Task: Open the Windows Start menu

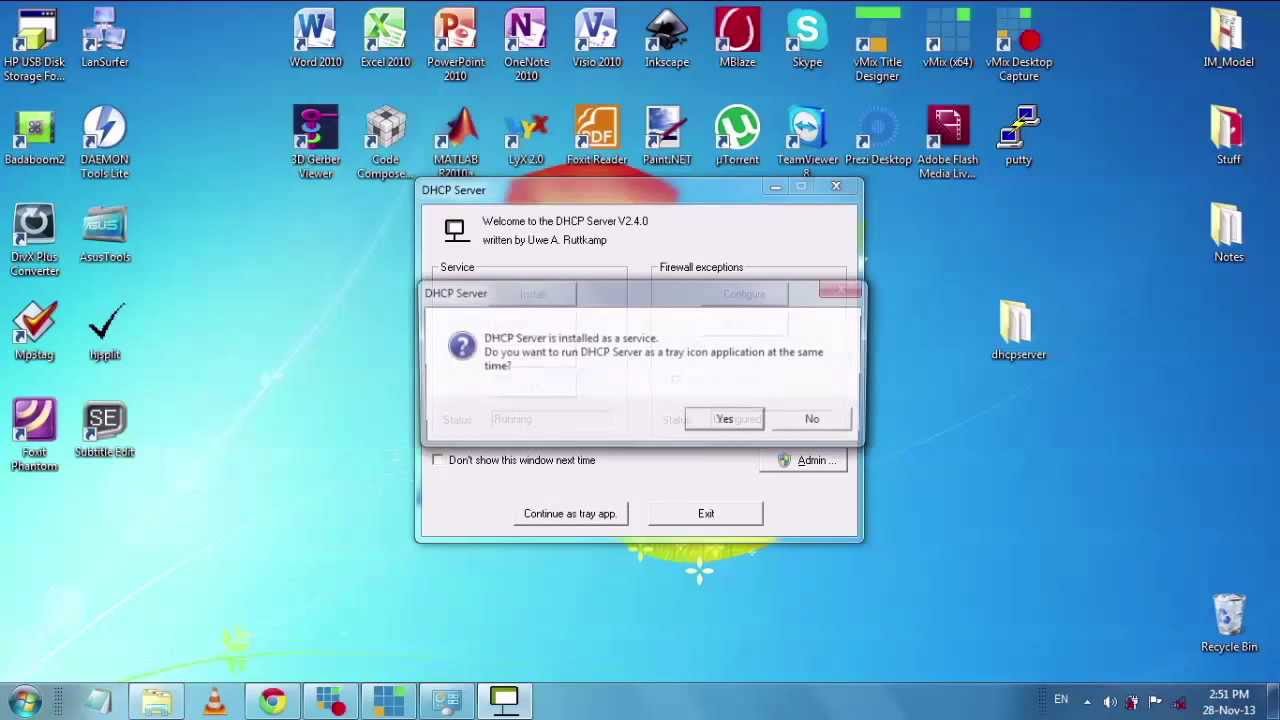Action: tap(25, 701)
